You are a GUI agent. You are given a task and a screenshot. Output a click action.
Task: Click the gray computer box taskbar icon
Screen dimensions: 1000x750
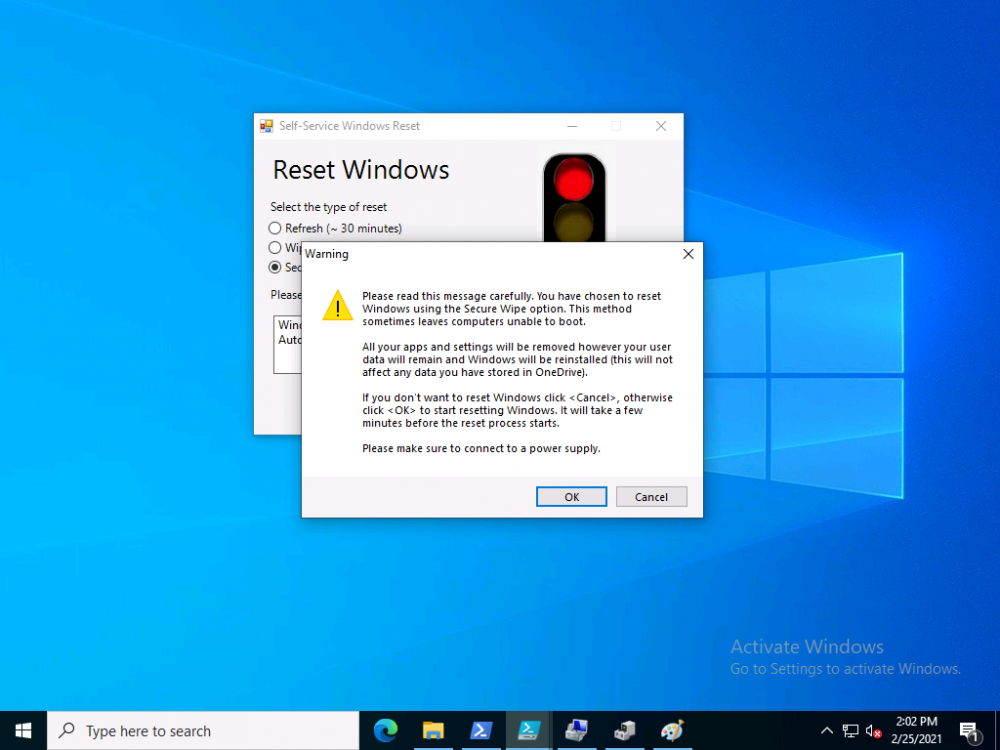click(624, 731)
